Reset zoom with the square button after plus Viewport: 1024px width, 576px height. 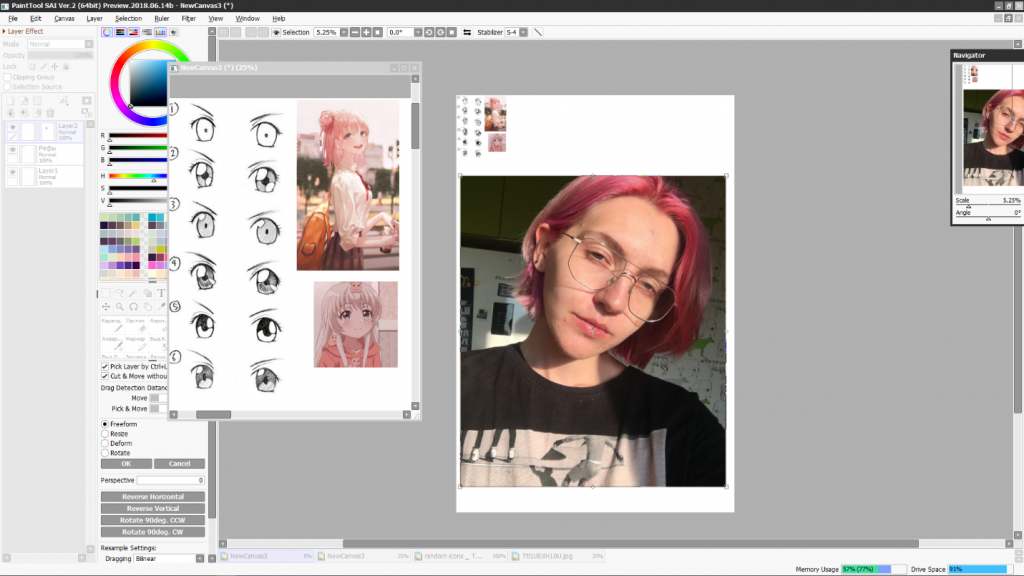coord(377,32)
